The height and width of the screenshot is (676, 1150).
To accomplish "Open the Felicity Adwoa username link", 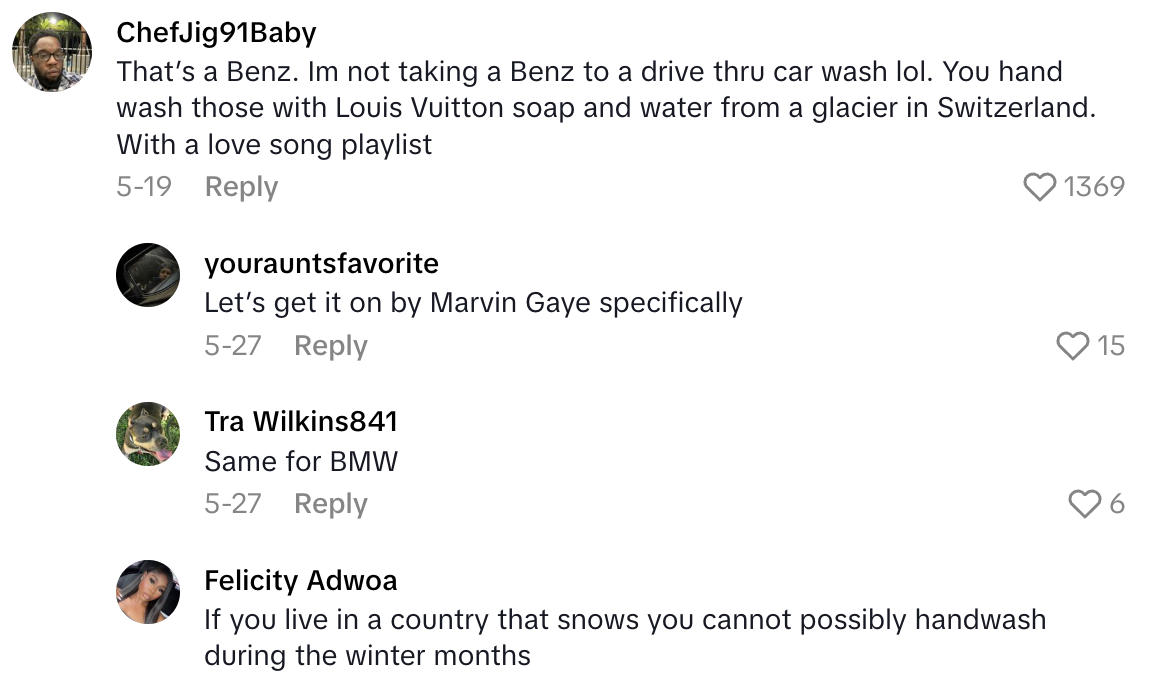I will (300, 580).
